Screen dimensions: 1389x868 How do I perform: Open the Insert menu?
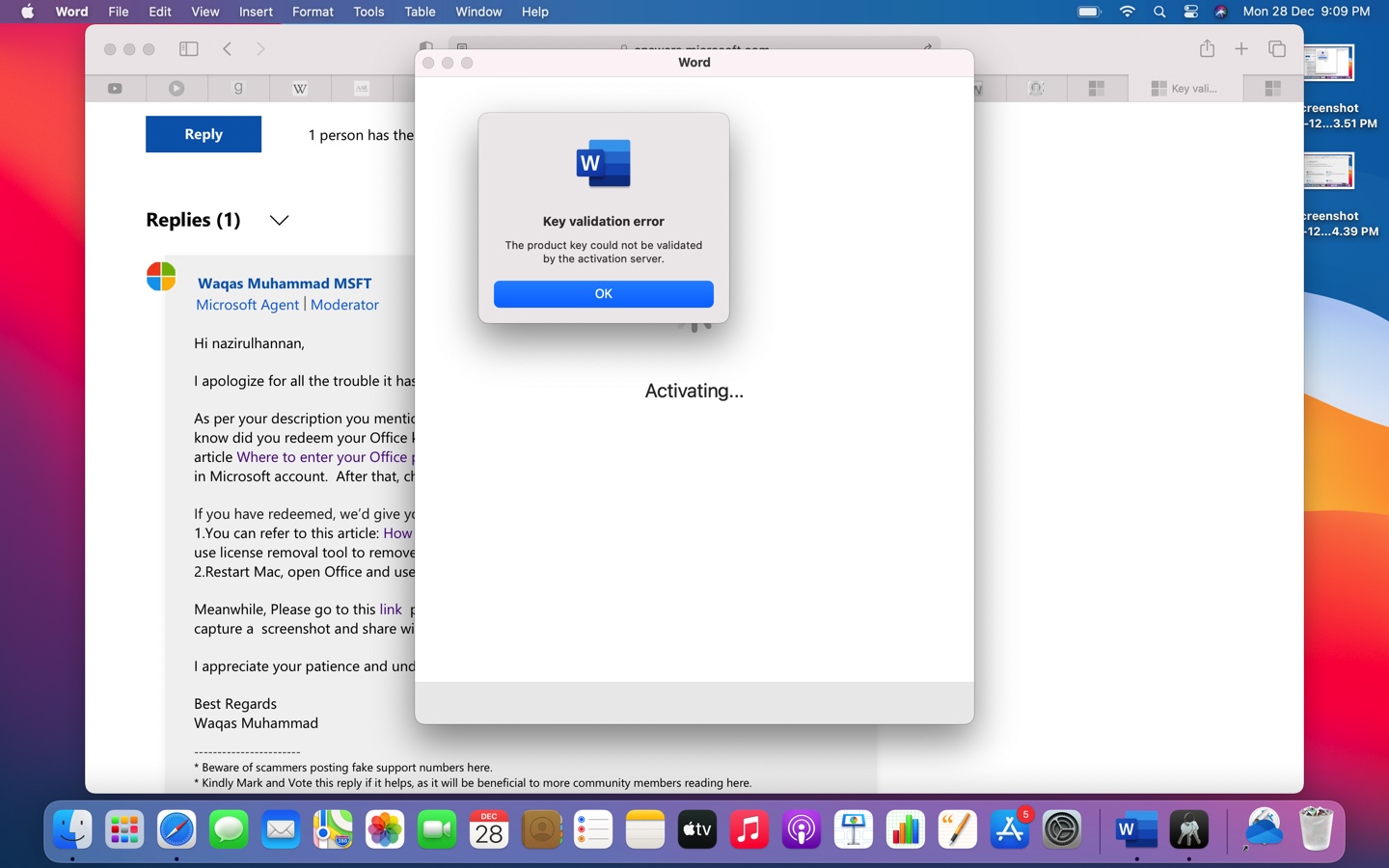point(256,12)
